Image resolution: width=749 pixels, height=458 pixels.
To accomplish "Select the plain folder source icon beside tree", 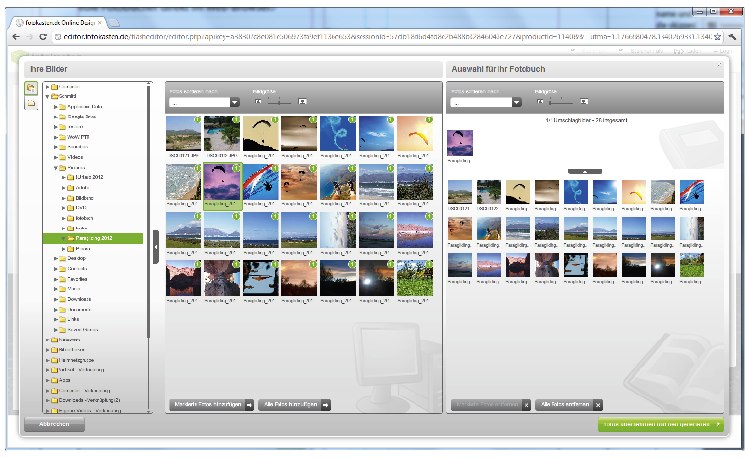I will [x=31, y=103].
